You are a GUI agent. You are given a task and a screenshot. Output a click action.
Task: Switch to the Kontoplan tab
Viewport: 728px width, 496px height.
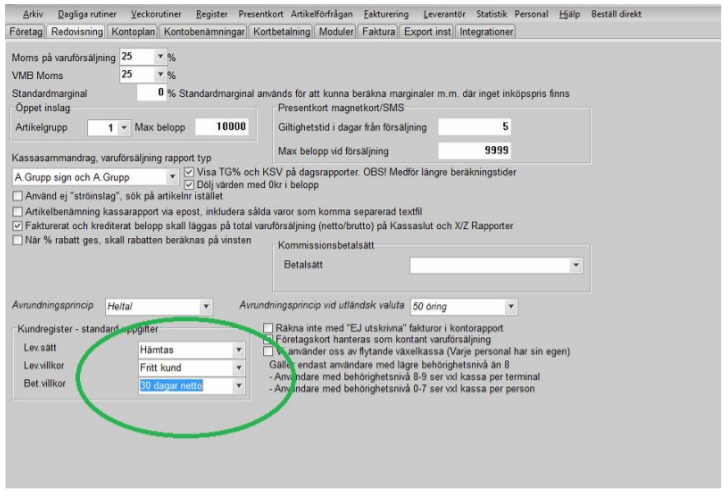tap(133, 31)
